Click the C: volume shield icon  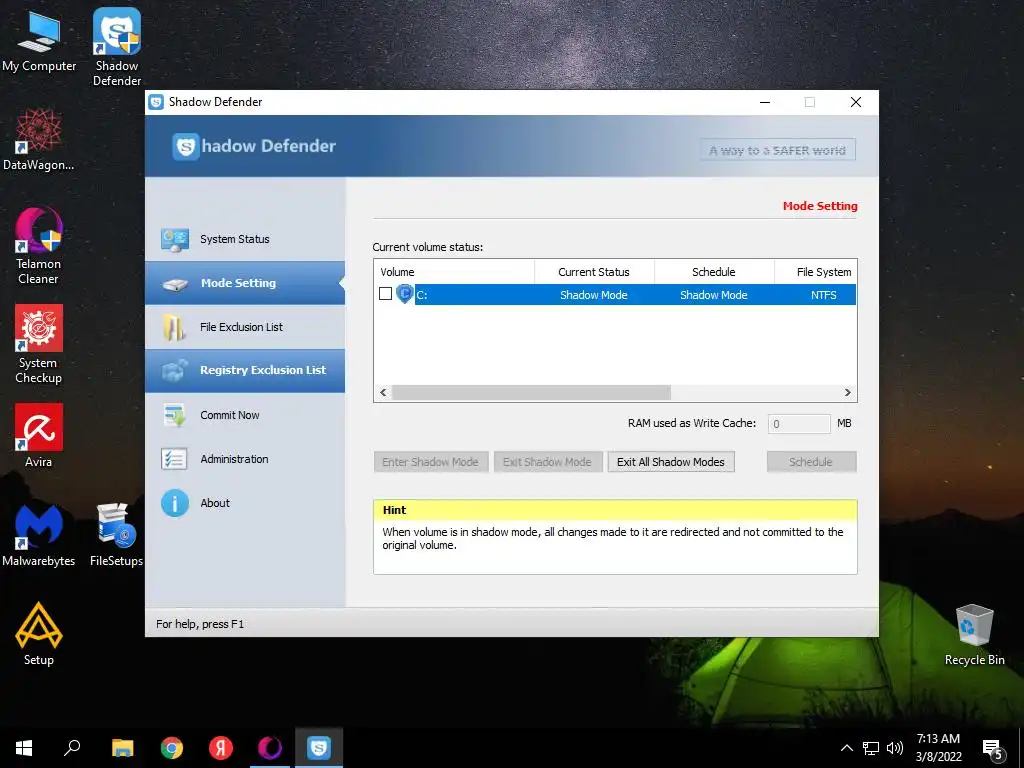405,294
